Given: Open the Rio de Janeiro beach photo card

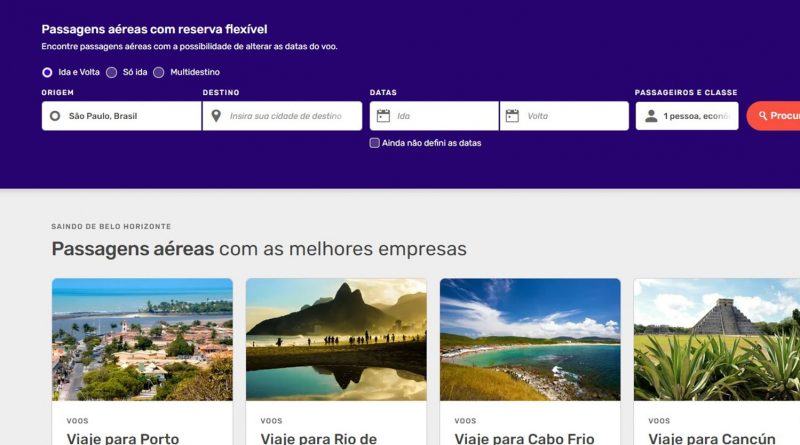Looking at the screenshot, I should [x=336, y=339].
